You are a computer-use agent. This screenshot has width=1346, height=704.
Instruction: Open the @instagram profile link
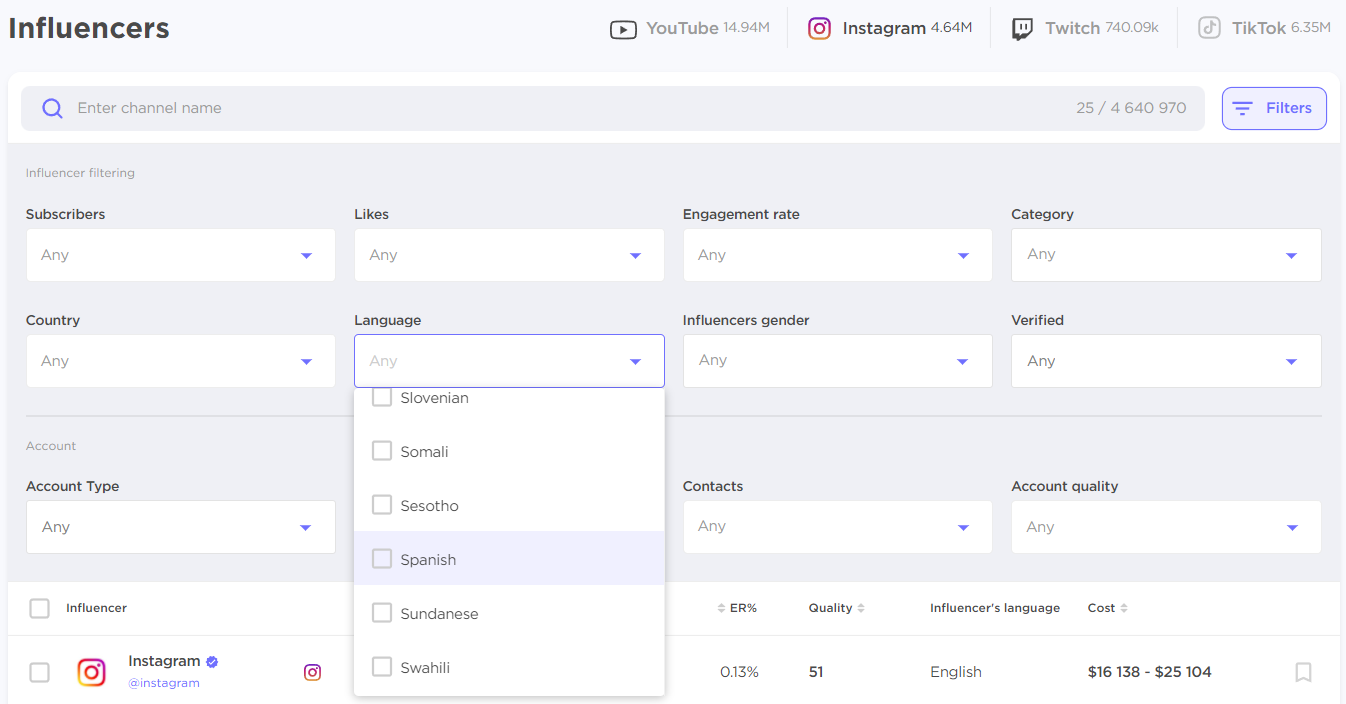pyautogui.click(x=164, y=683)
